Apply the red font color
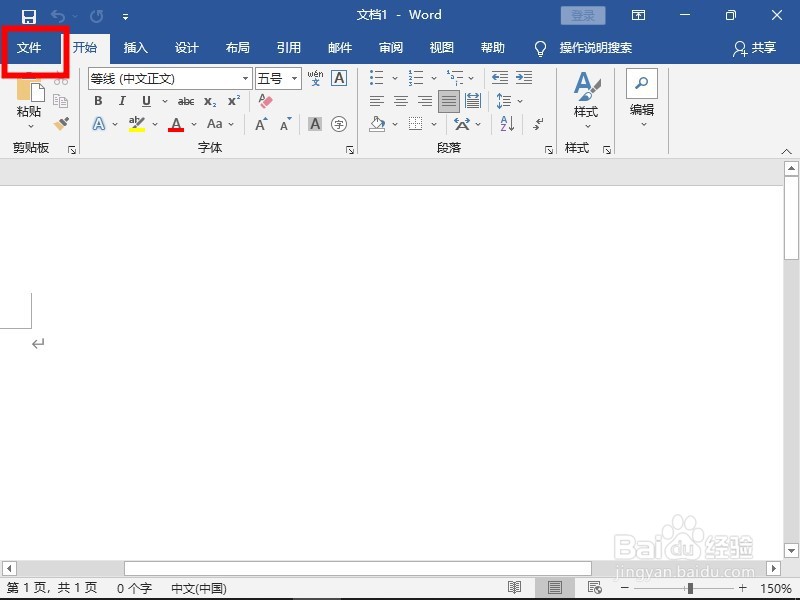The height and width of the screenshot is (600, 800). pyautogui.click(x=176, y=124)
